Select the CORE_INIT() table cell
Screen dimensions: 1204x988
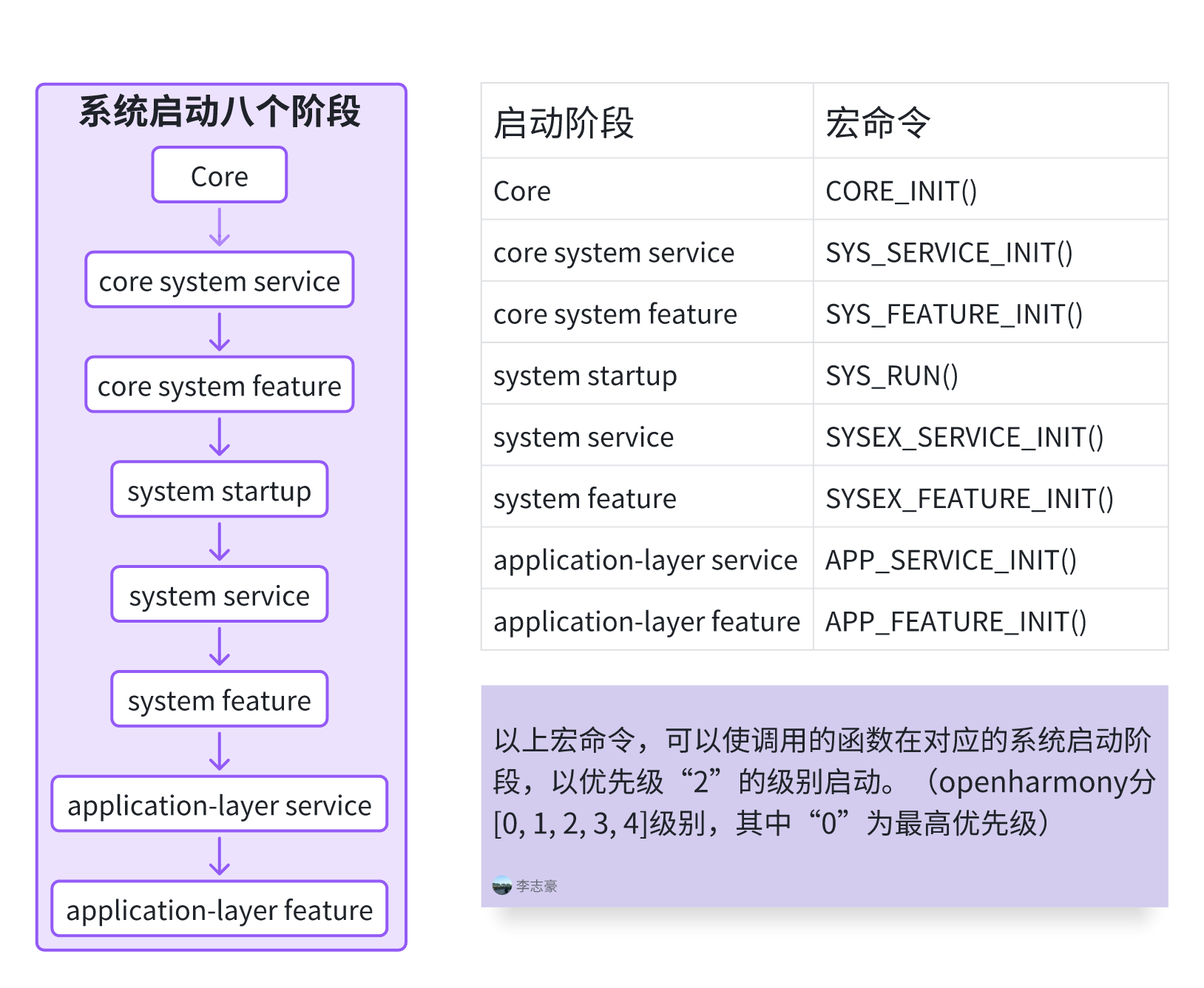990,191
